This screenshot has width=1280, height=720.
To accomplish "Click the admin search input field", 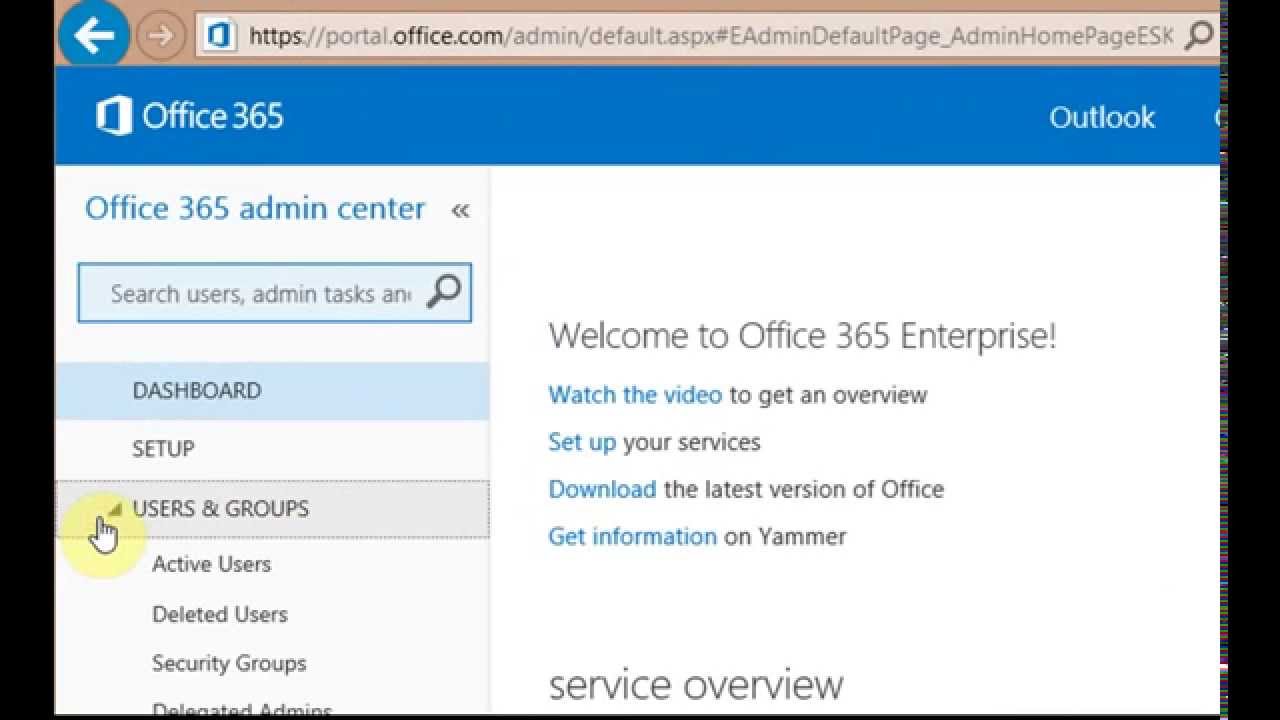I will 258,293.
